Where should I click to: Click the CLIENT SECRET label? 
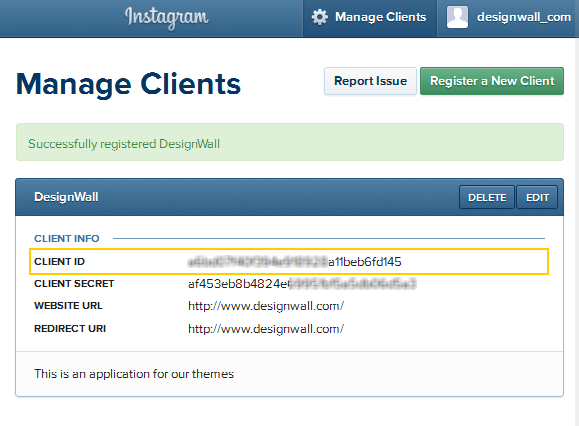(74, 284)
